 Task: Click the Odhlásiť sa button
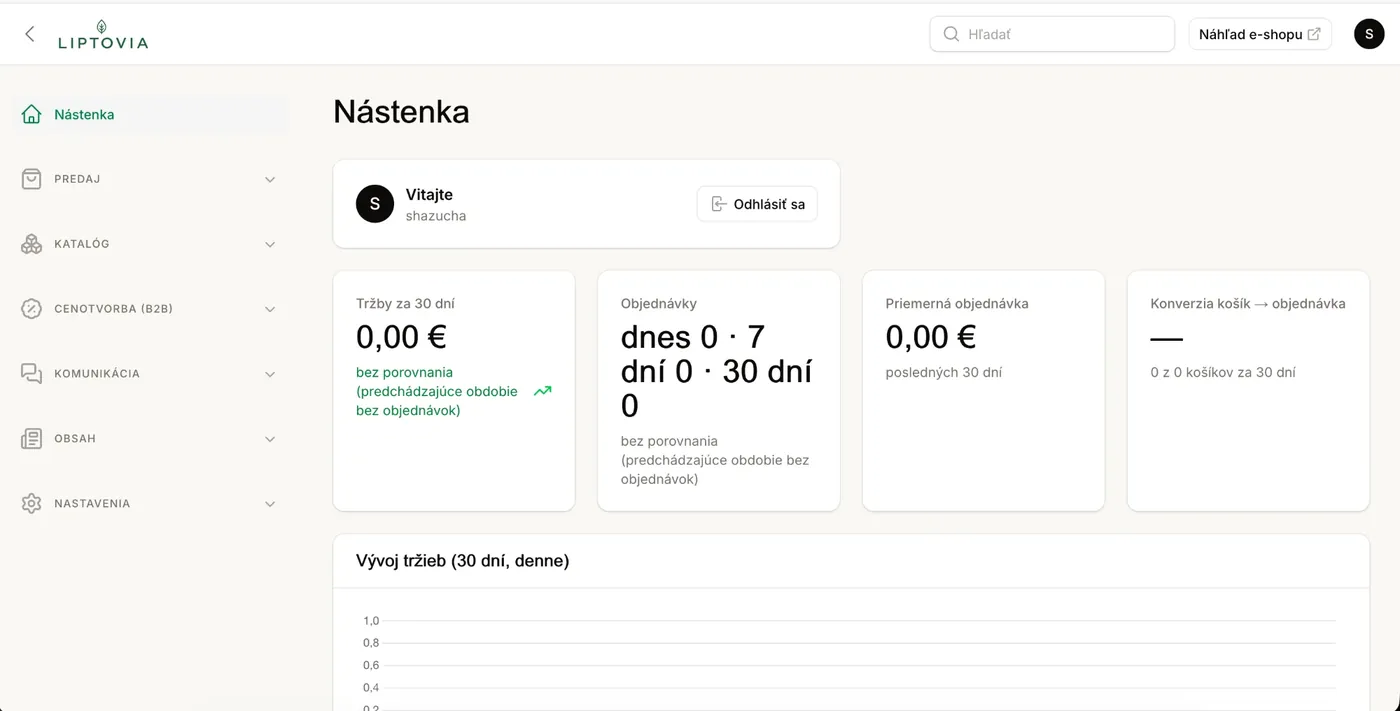tap(757, 204)
